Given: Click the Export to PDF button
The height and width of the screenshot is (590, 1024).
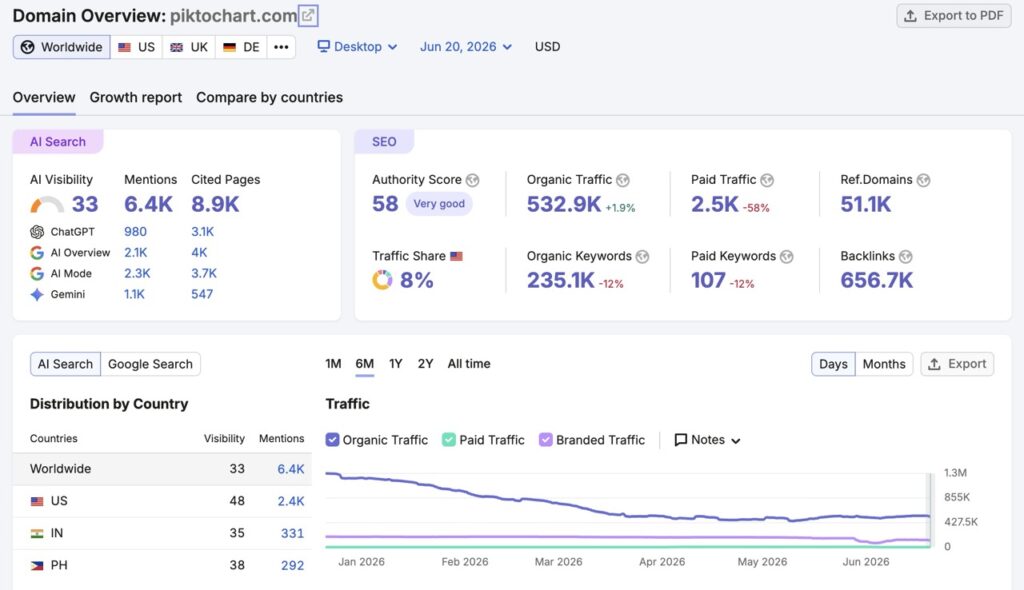Looking at the screenshot, I should tap(953, 16).
